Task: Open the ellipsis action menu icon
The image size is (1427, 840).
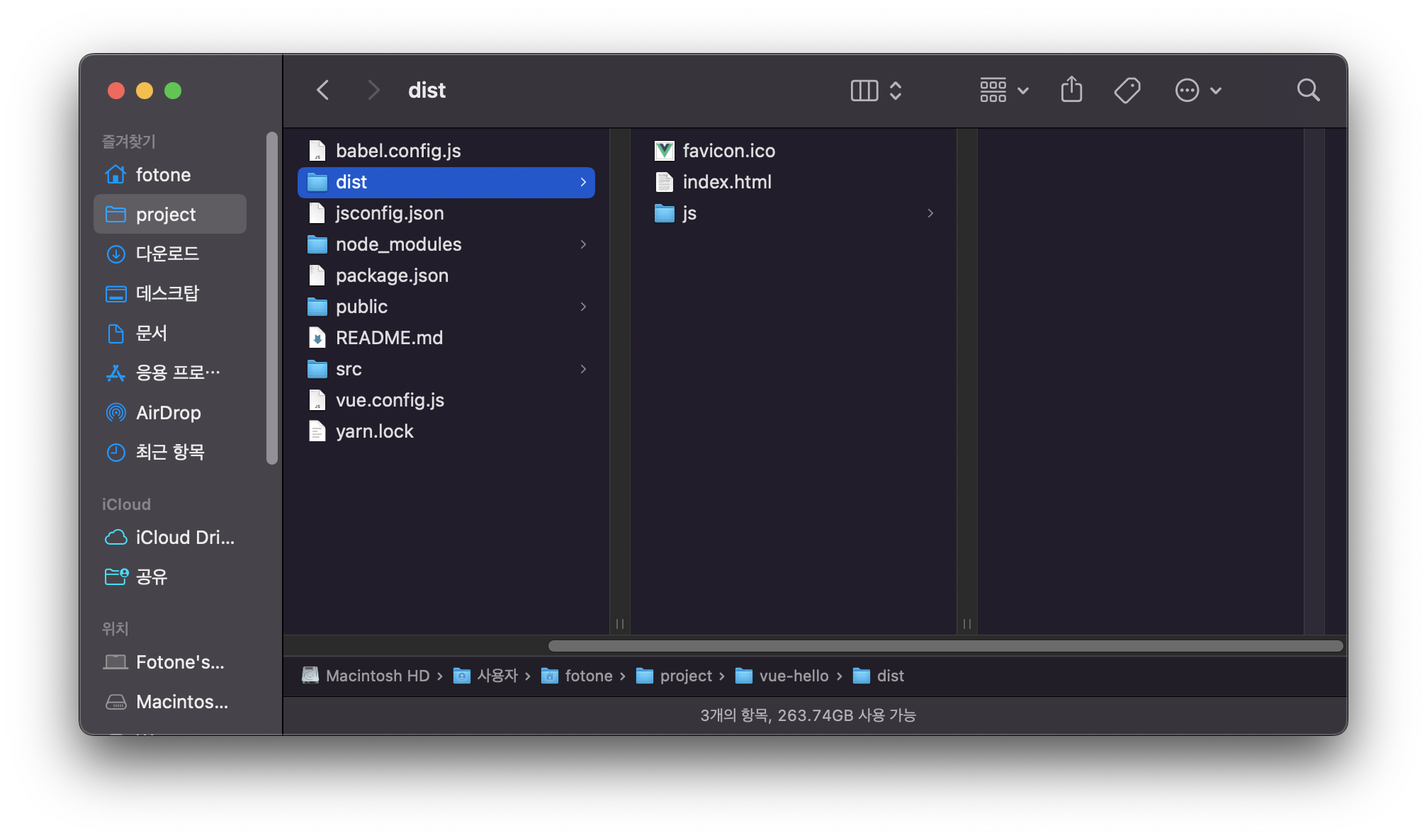Action: point(1188,90)
